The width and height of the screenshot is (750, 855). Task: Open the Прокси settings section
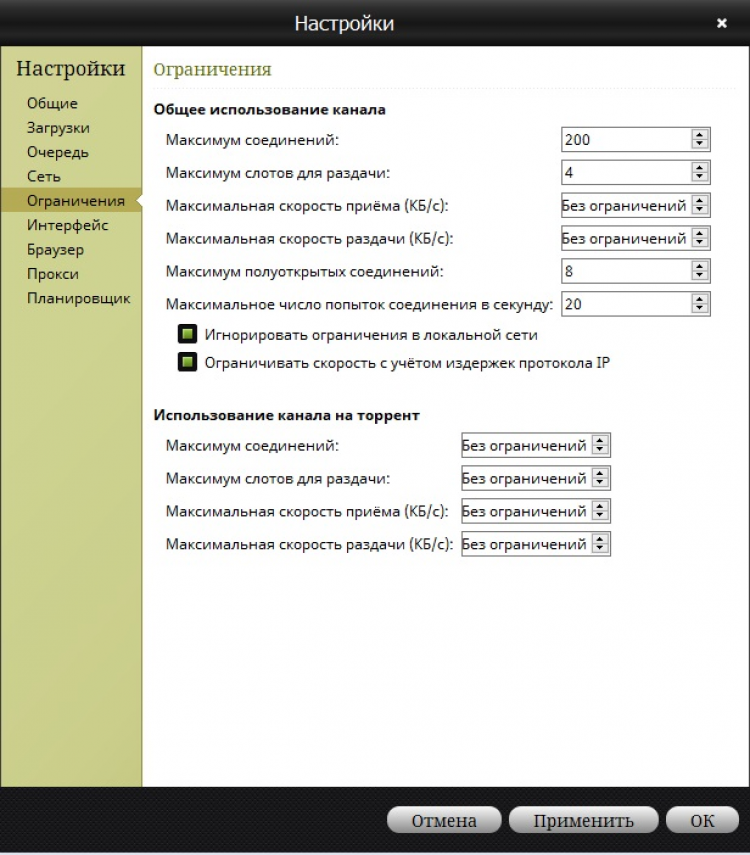tap(52, 274)
